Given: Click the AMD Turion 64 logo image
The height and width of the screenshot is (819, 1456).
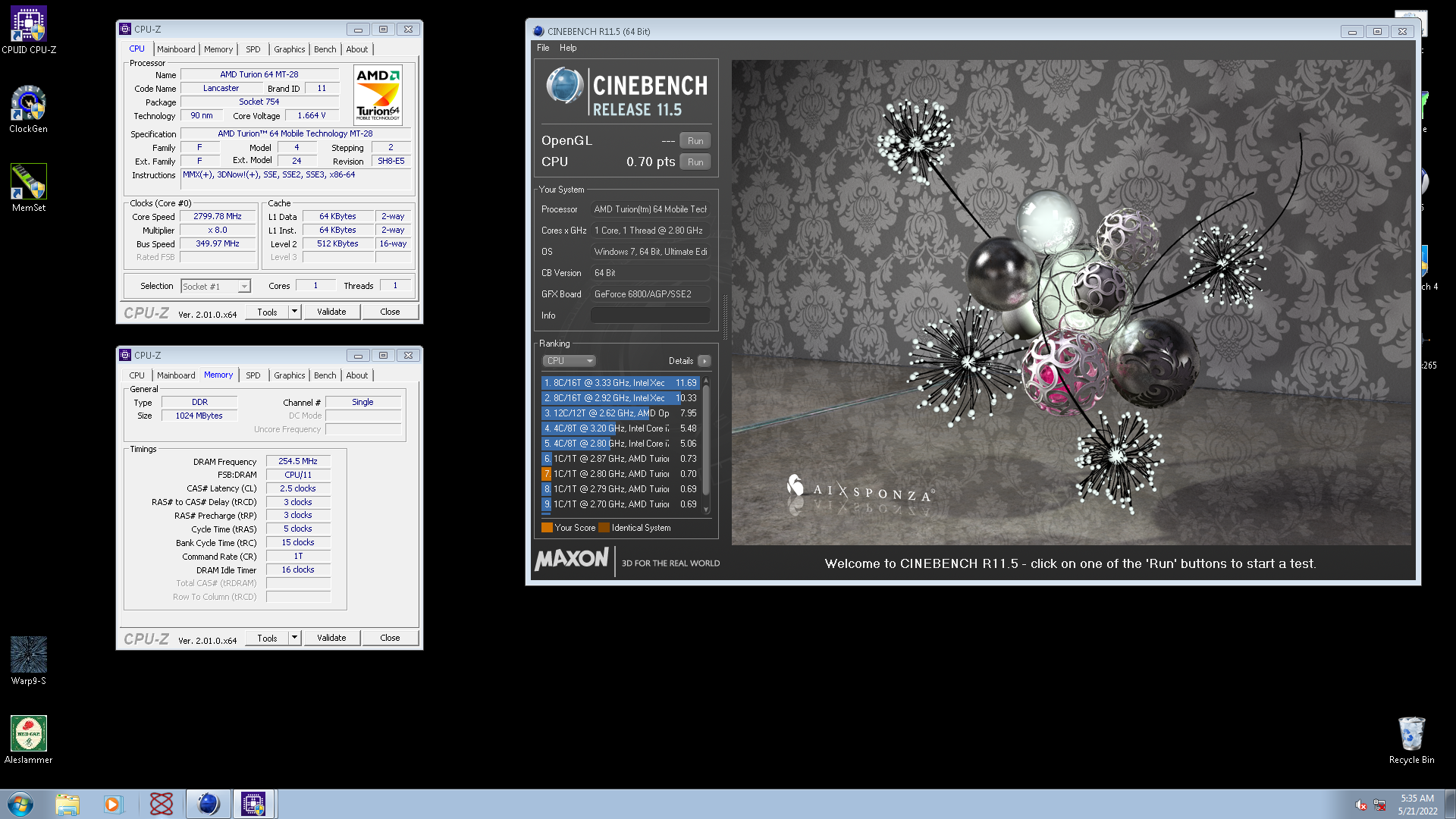Looking at the screenshot, I should (378, 95).
